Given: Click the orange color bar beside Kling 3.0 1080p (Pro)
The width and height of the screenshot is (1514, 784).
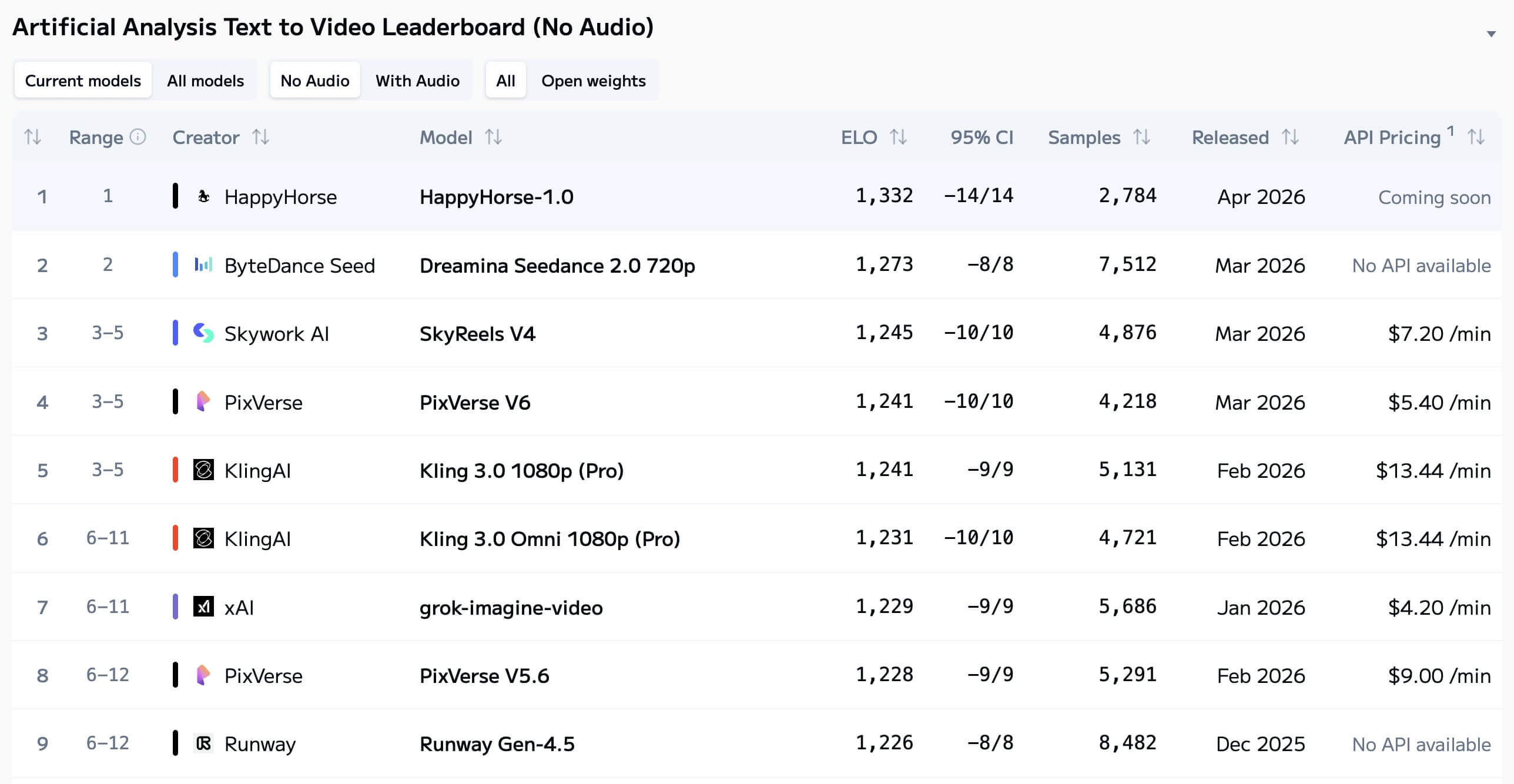Looking at the screenshot, I should click(x=175, y=470).
